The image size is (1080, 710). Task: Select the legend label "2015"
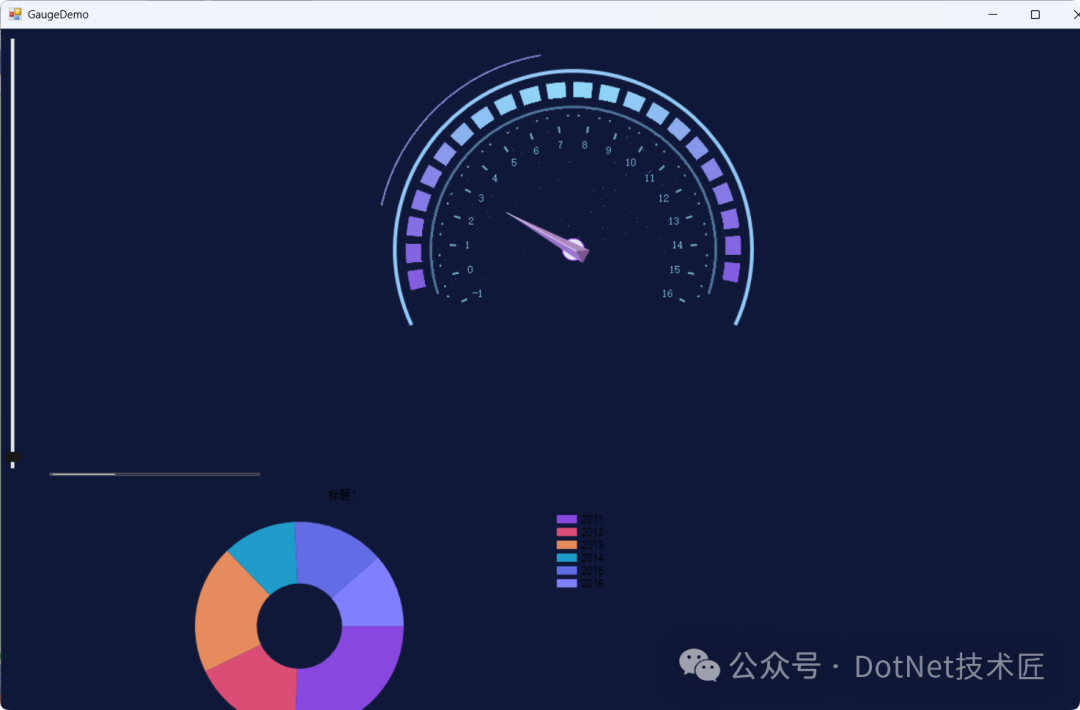tap(592, 570)
